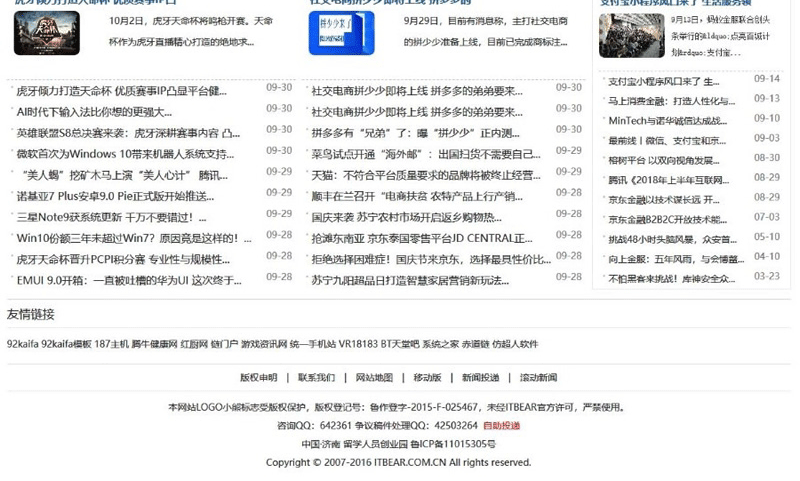Open sidebar article 腾讯《2018年上半年互联网
800x481 pixels.
point(668,180)
